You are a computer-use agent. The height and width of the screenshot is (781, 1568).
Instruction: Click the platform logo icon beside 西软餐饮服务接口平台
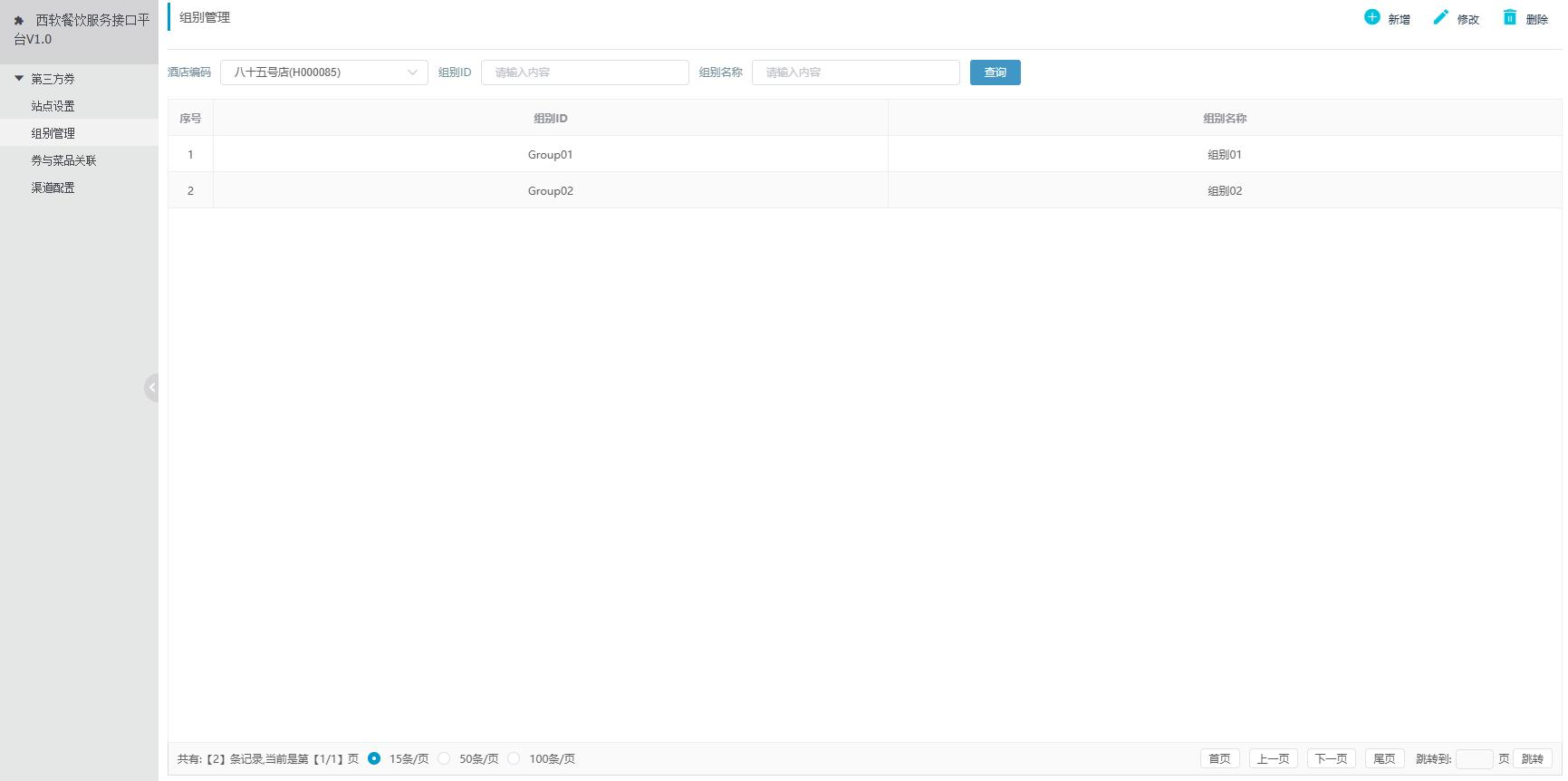19,20
